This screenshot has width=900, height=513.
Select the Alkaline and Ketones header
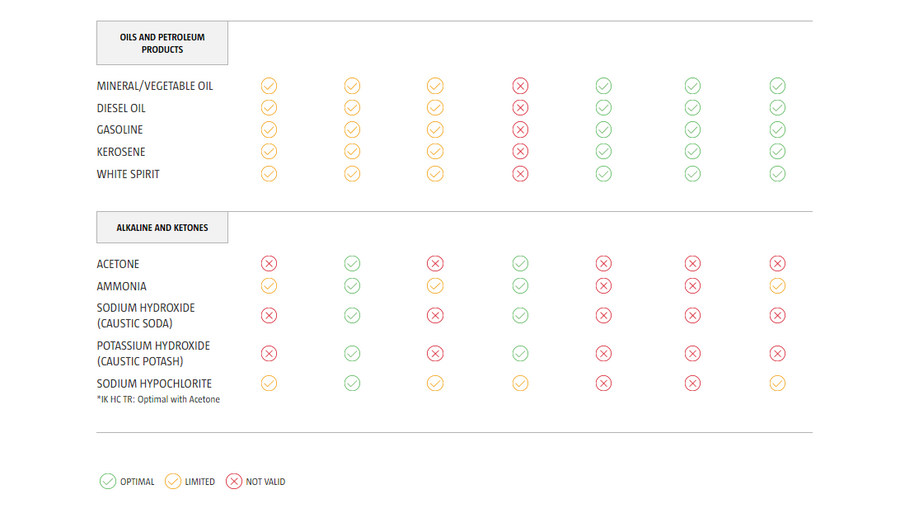coord(162,228)
